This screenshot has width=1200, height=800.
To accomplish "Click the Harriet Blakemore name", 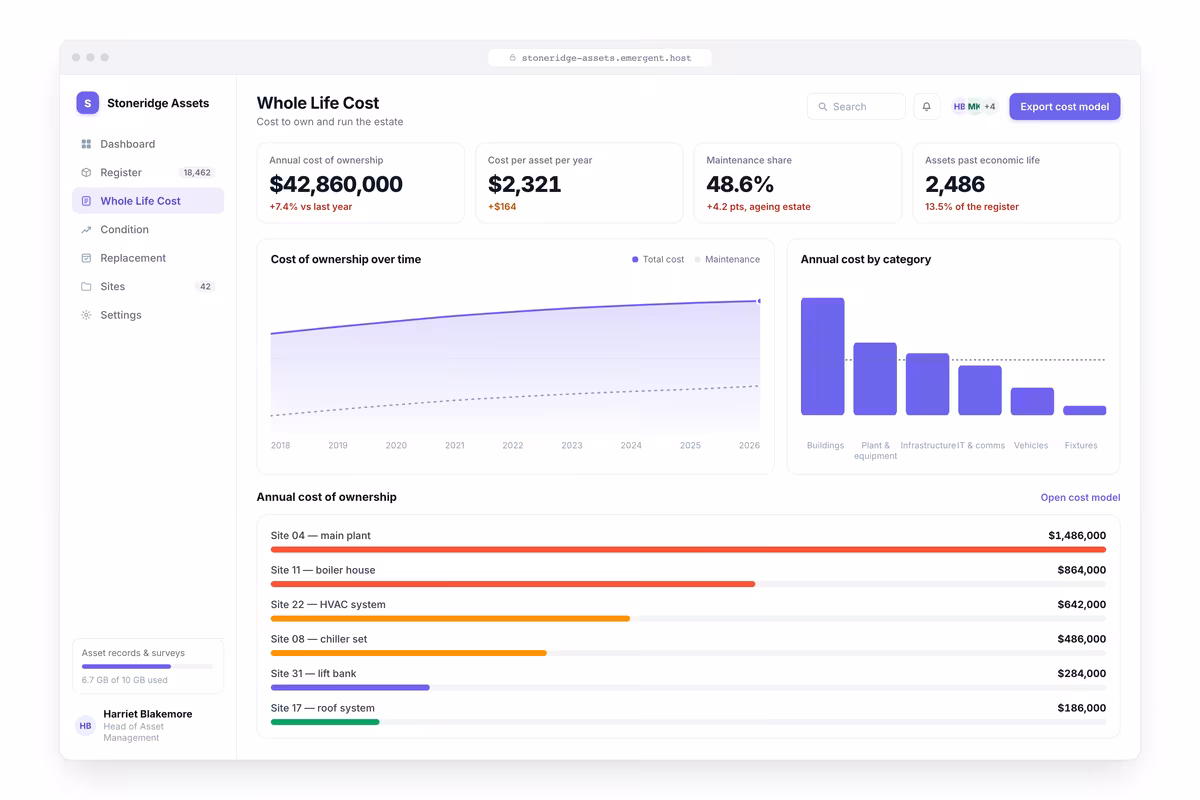I will tap(148, 714).
